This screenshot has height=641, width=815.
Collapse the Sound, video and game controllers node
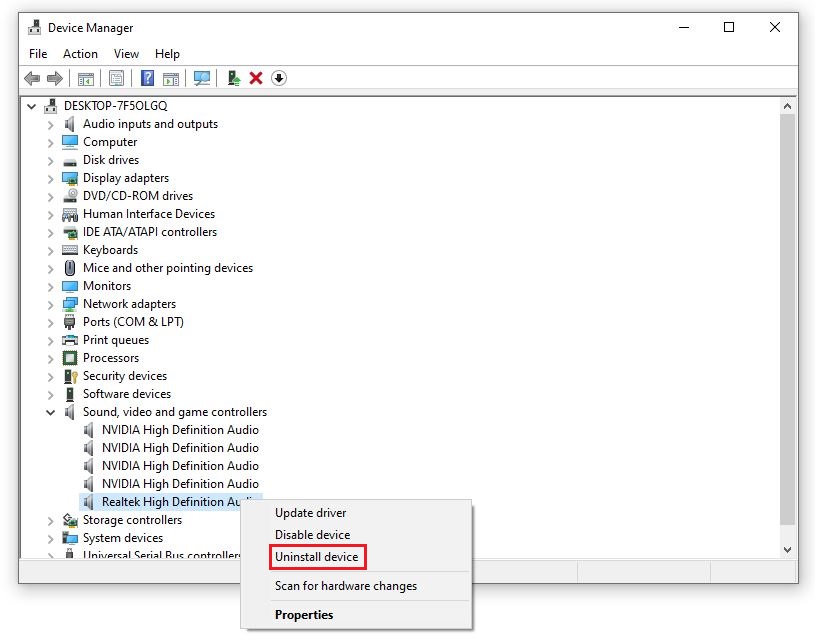click(51, 412)
